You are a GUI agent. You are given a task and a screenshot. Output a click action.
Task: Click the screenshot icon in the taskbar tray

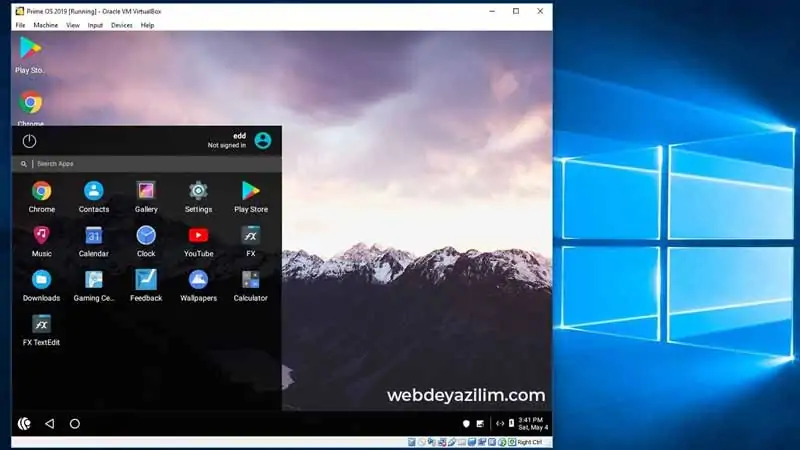(x=480, y=423)
